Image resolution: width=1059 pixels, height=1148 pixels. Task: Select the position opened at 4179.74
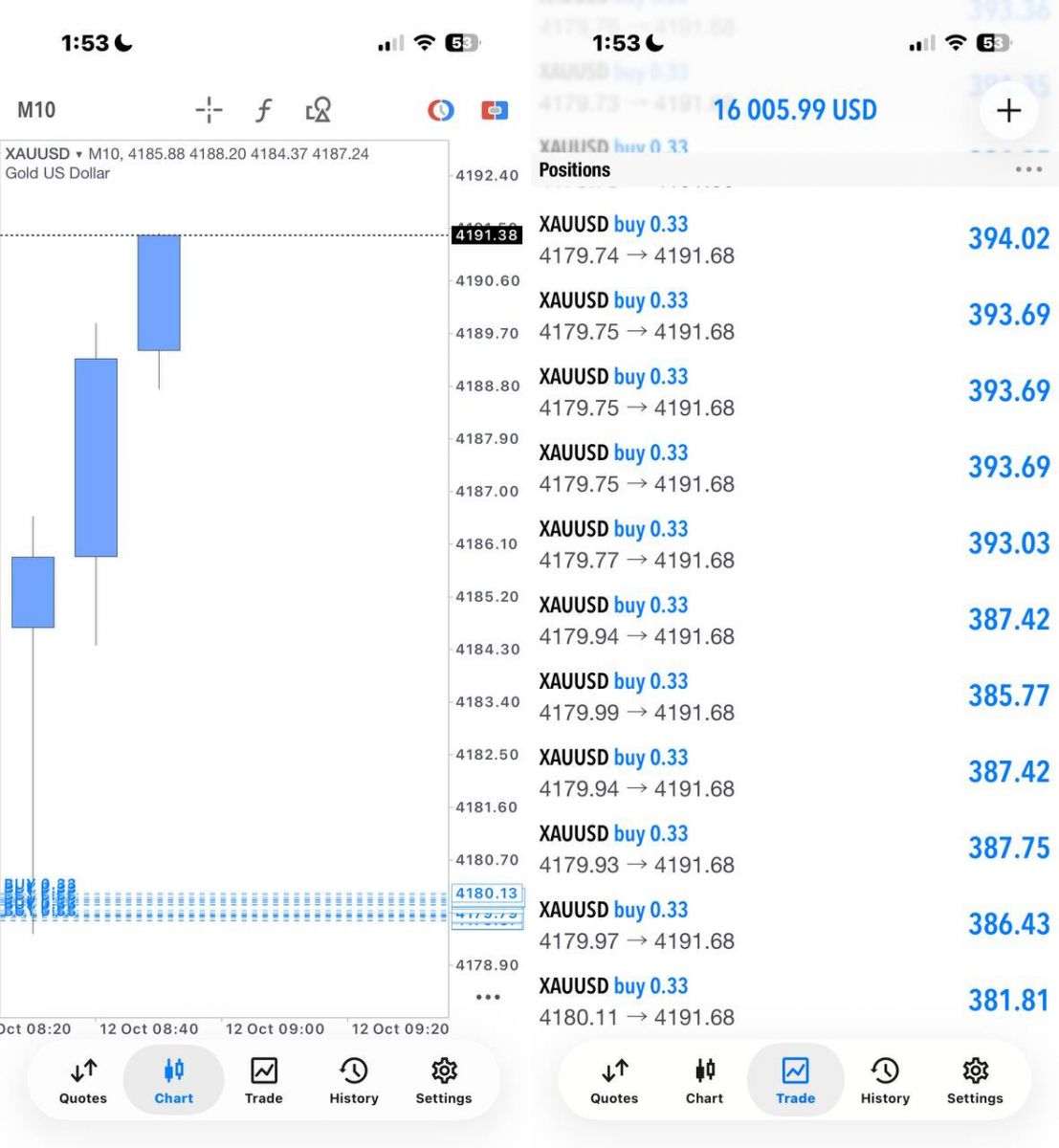(x=795, y=239)
